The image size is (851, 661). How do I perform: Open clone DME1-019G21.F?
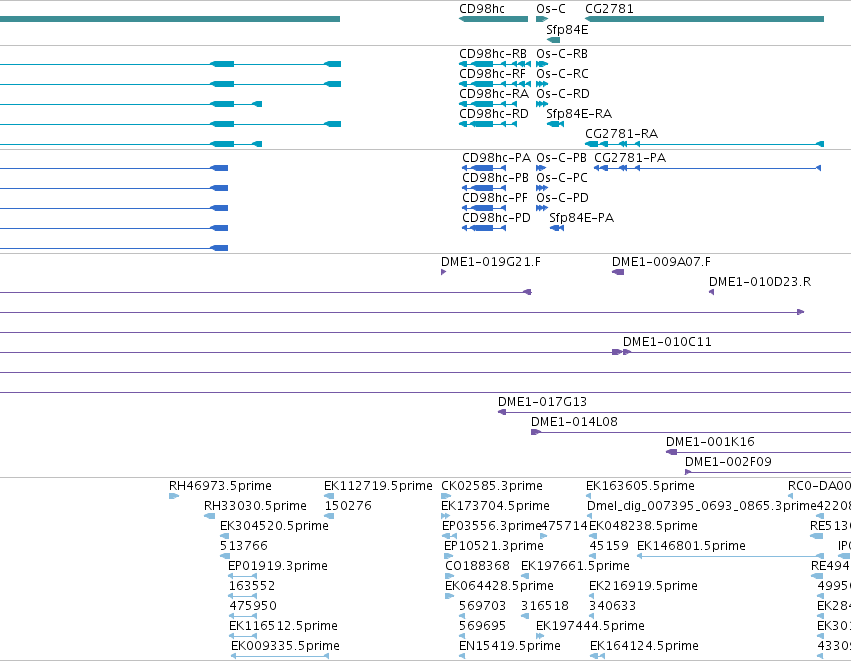coord(491,262)
